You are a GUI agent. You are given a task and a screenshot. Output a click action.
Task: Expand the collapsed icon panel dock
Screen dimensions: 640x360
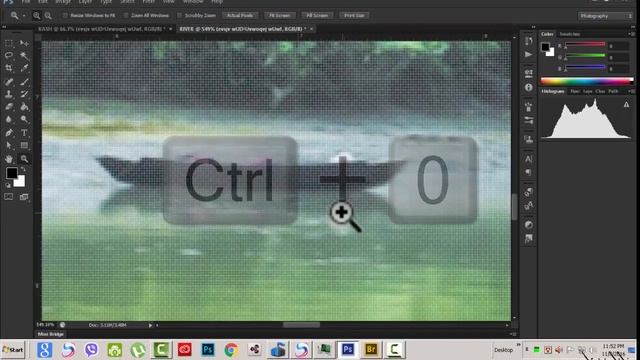pyautogui.click(x=533, y=27)
